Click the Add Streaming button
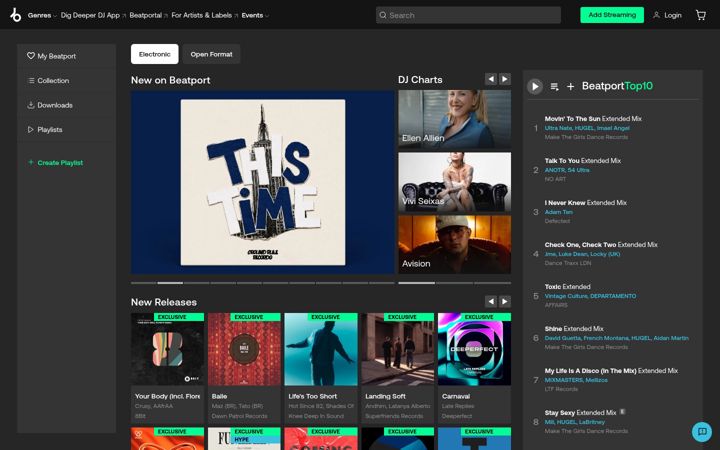This screenshot has width=720, height=450. click(x=612, y=15)
